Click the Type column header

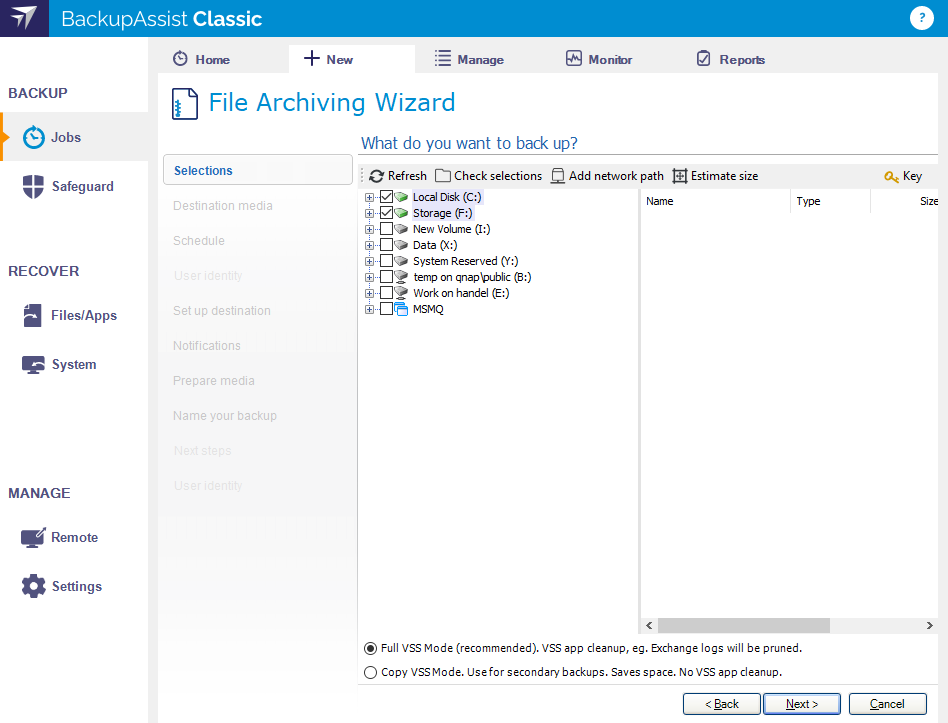830,201
